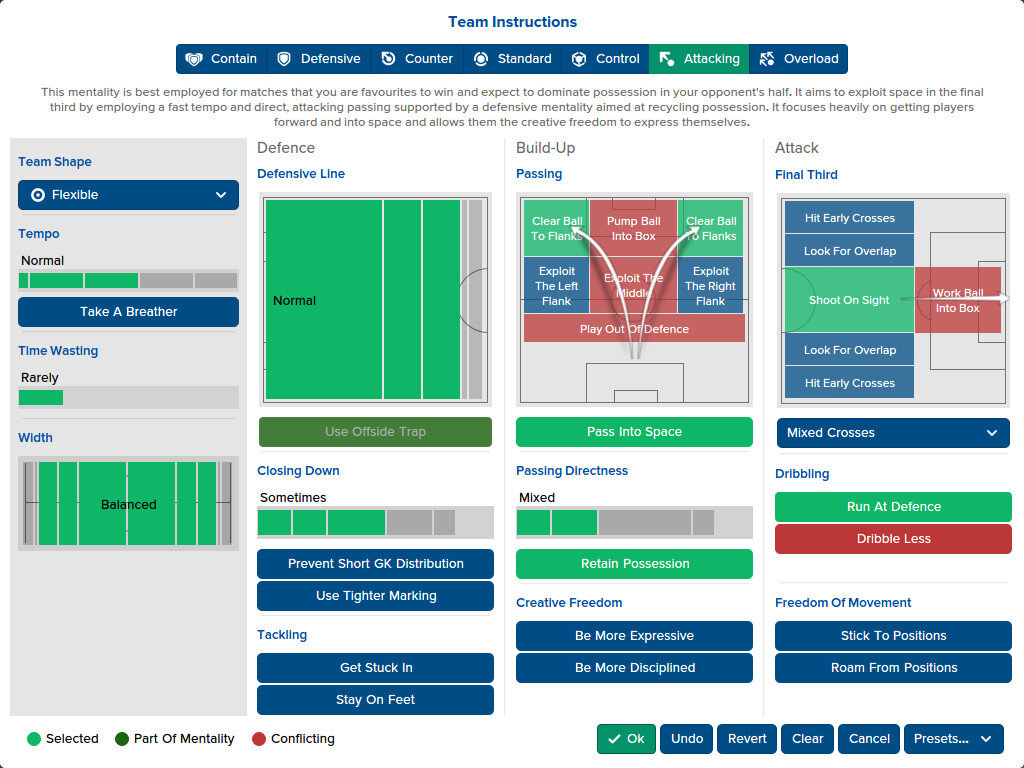Image resolution: width=1024 pixels, height=768 pixels.
Task: Open the Team Shape Flexible dropdown
Action: (x=129, y=195)
